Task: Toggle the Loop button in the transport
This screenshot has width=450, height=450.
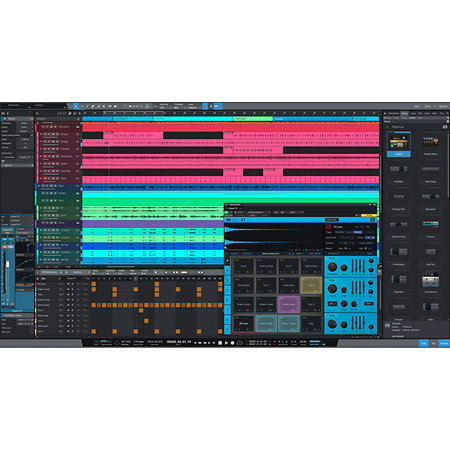Action: [x=240, y=343]
